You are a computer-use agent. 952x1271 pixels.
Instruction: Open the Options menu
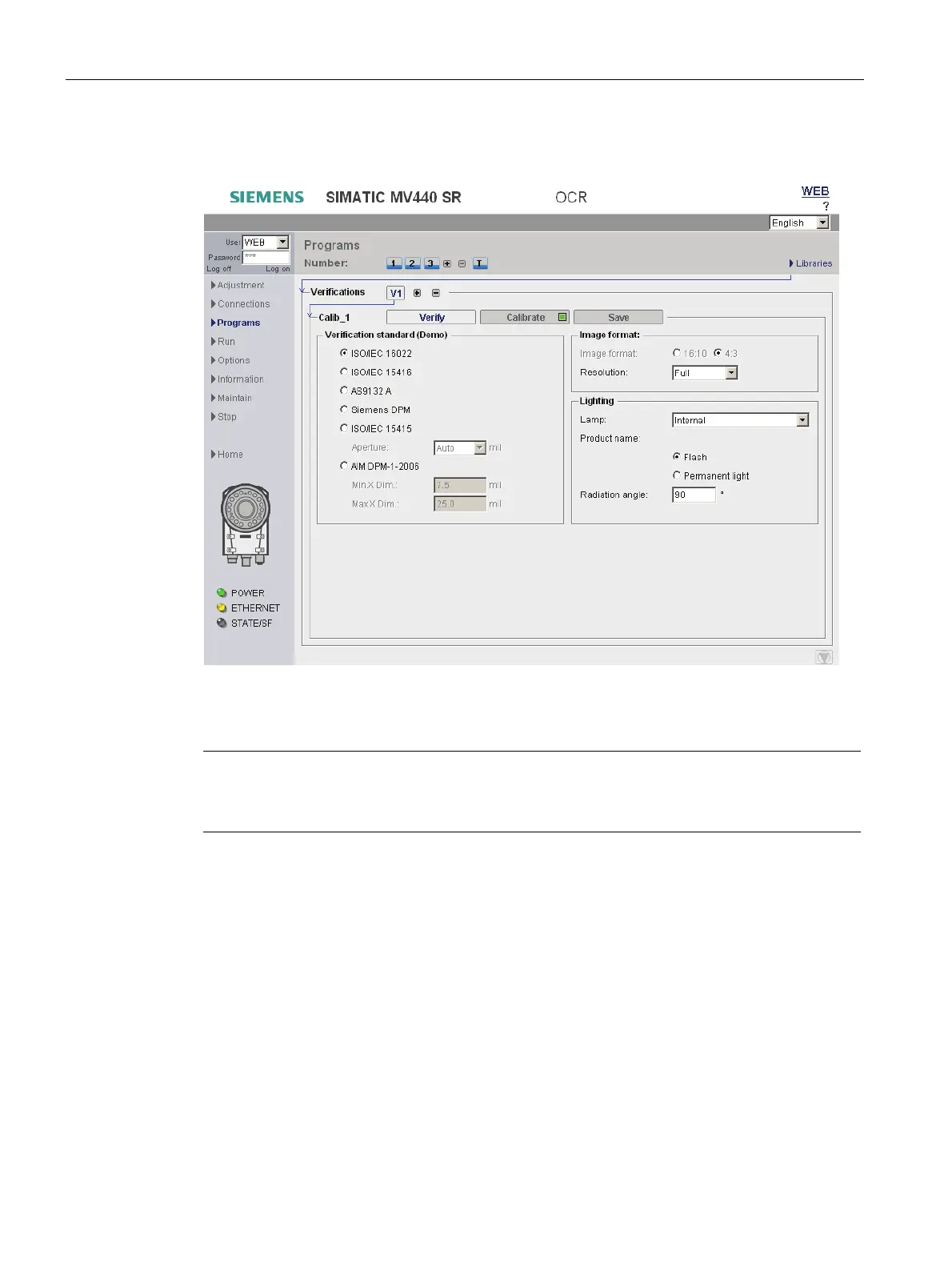pos(230,360)
